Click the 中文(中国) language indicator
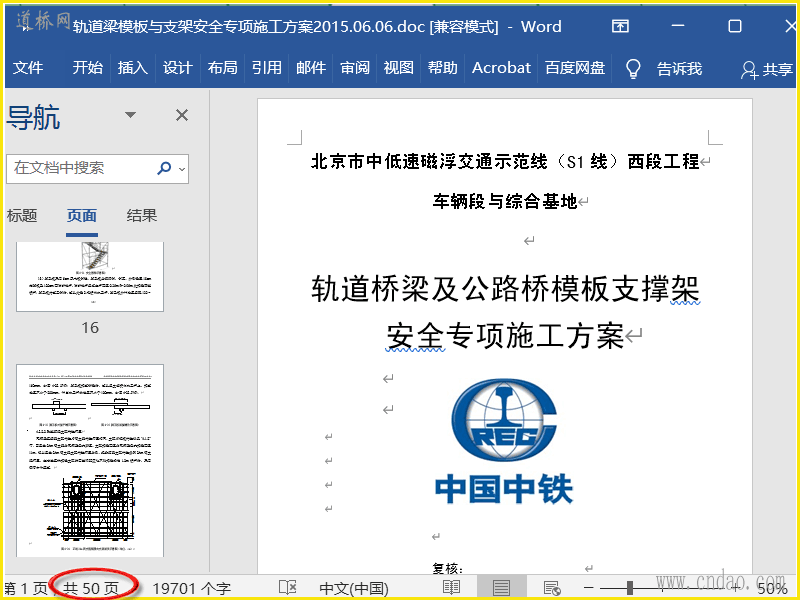This screenshot has height=600, width=800. (354, 589)
